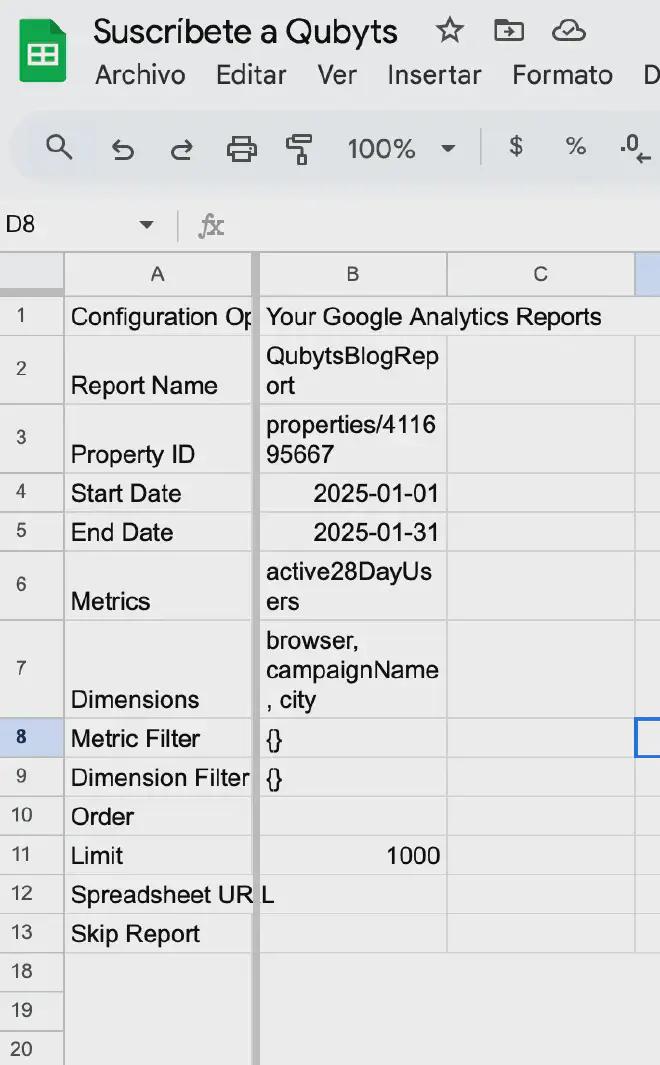Click the select-all corner box
The height and width of the screenshot is (1065, 660).
click(32, 274)
